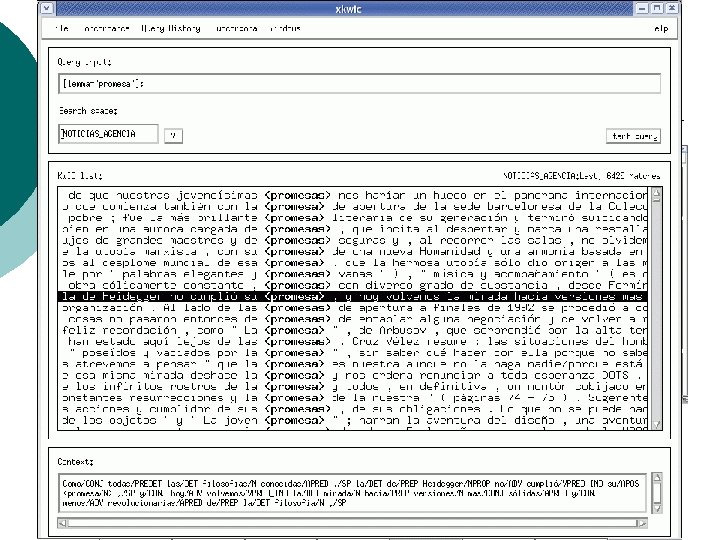Viewport: 720px width, 540px height.
Task: Open the Windows menu
Action: click(285, 28)
